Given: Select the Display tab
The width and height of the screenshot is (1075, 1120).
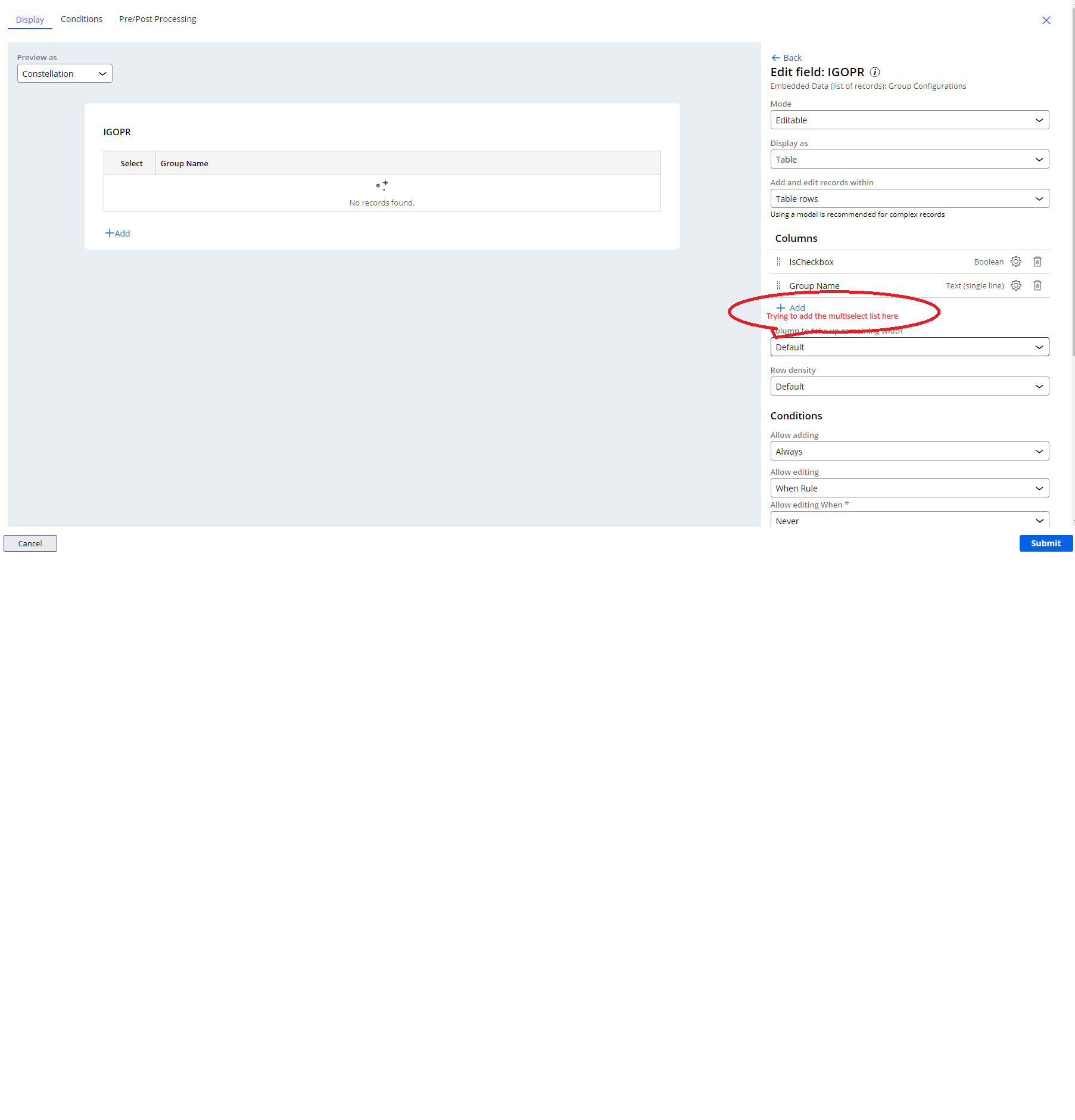Looking at the screenshot, I should tap(30, 19).
